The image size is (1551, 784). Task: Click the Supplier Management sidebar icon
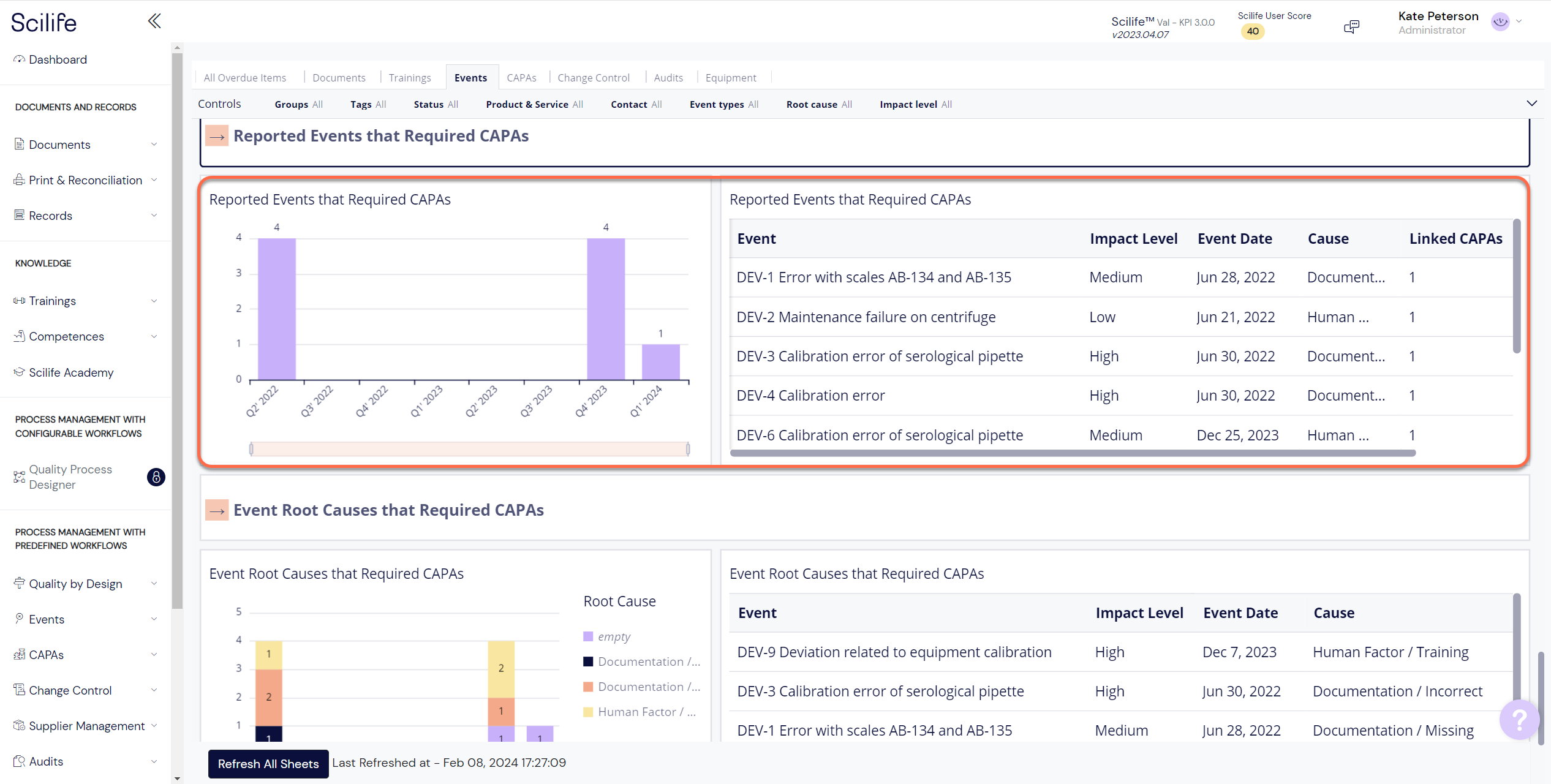18,725
